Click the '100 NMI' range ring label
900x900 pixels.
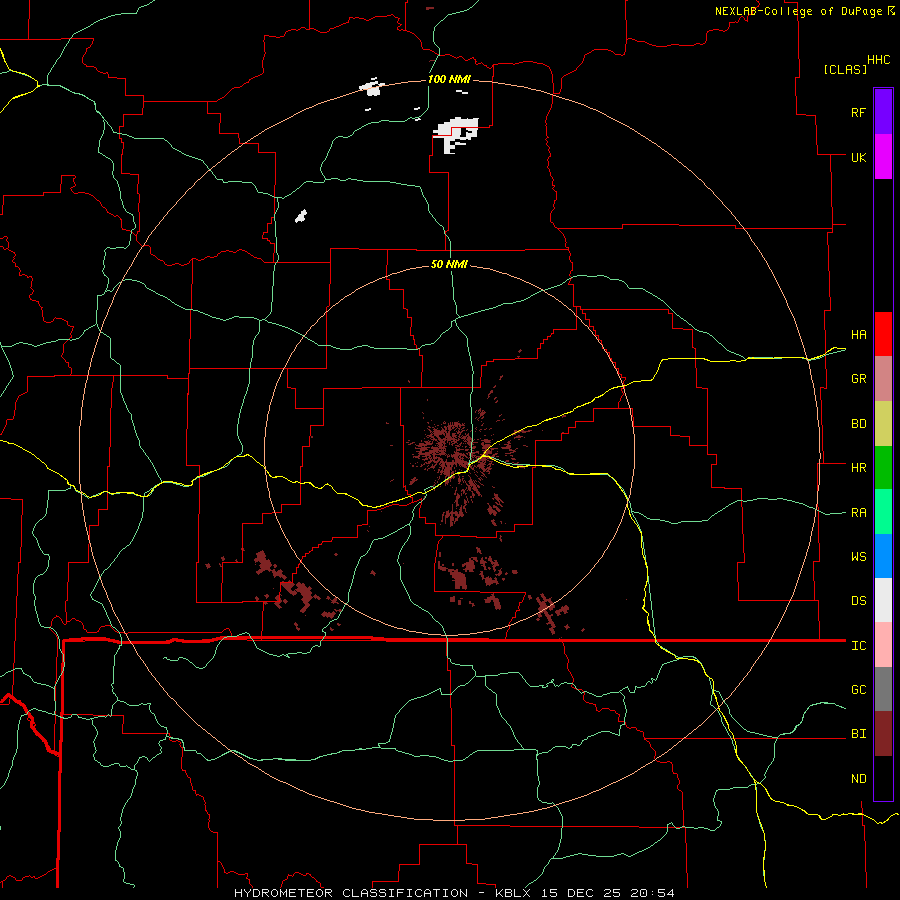449,79
